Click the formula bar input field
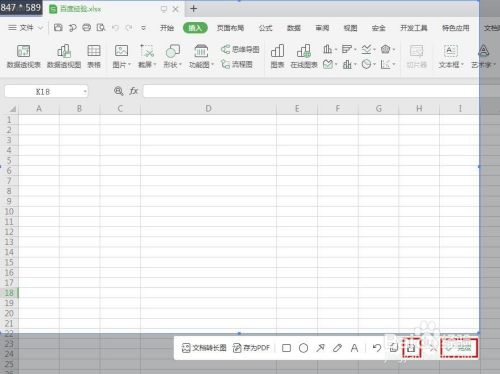Screen dimensions: 500x374 point(311,91)
